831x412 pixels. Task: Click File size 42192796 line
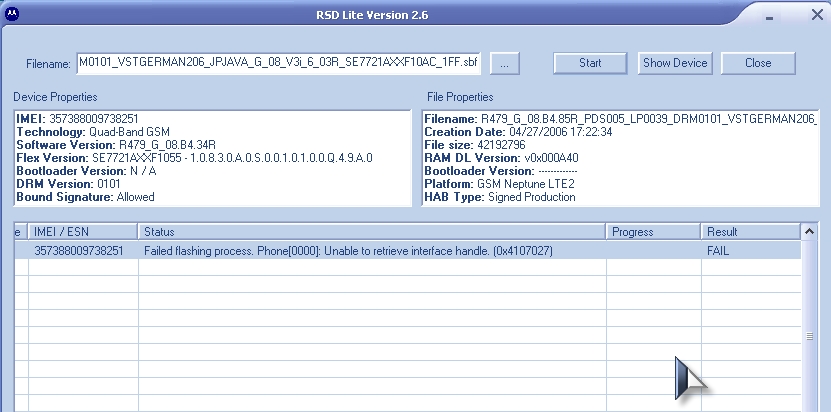click(475, 145)
